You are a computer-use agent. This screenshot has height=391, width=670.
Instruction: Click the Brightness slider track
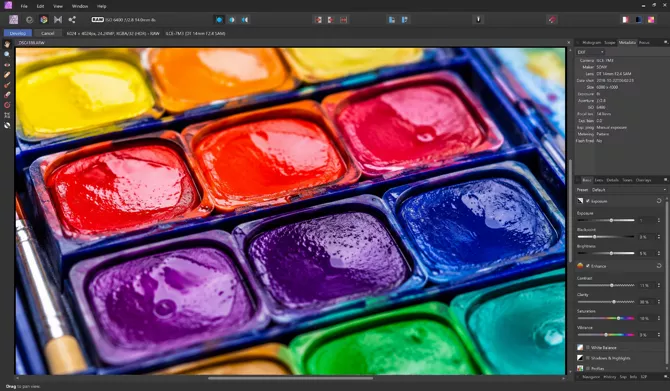606,253
